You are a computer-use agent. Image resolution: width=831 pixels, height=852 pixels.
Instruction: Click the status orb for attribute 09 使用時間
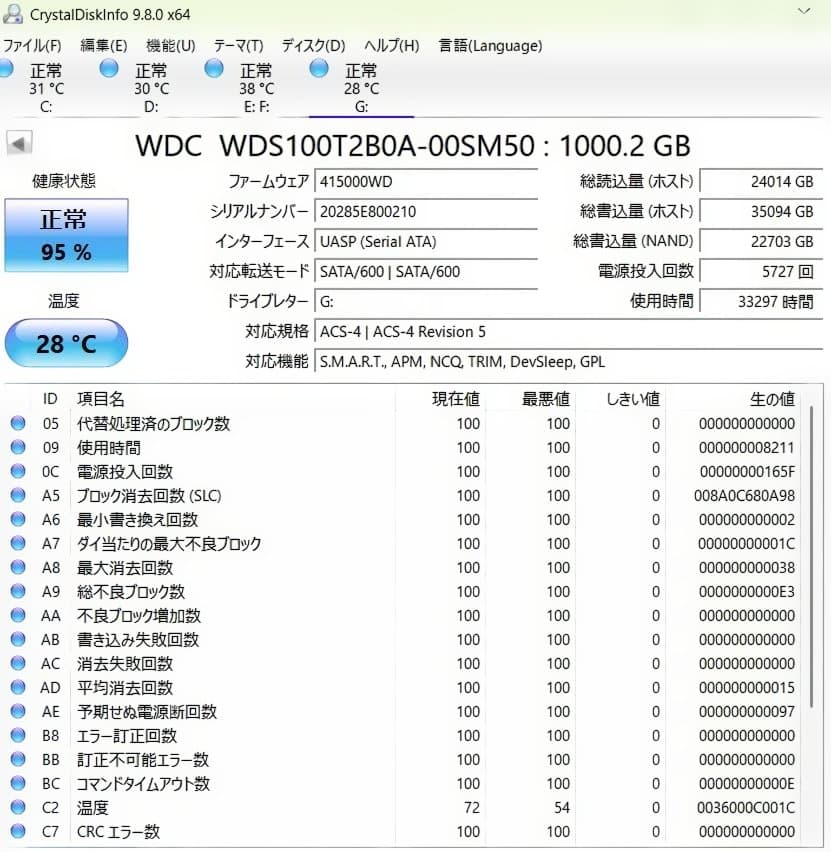click(x=18, y=447)
